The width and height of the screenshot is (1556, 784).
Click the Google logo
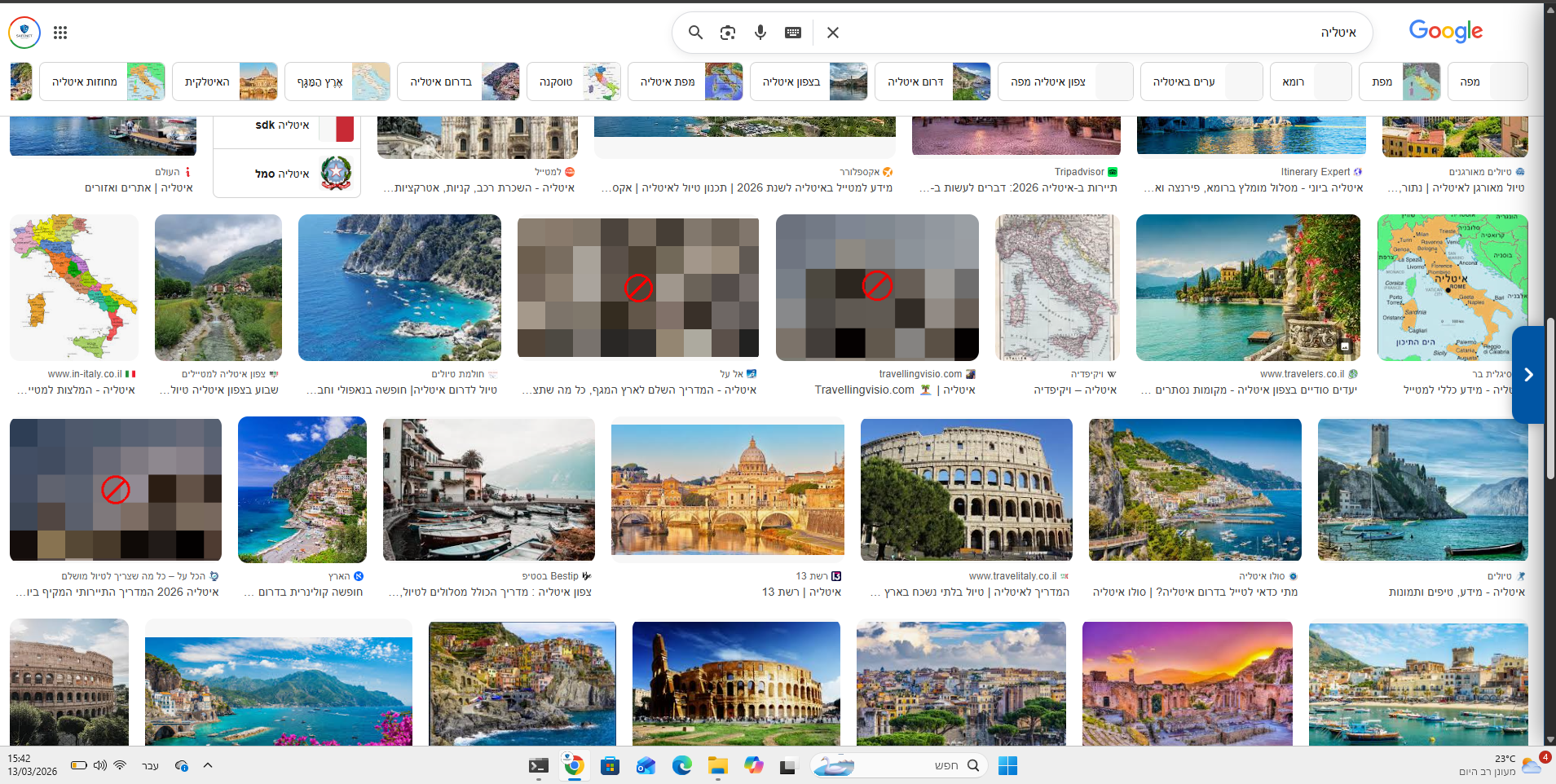(x=1445, y=32)
